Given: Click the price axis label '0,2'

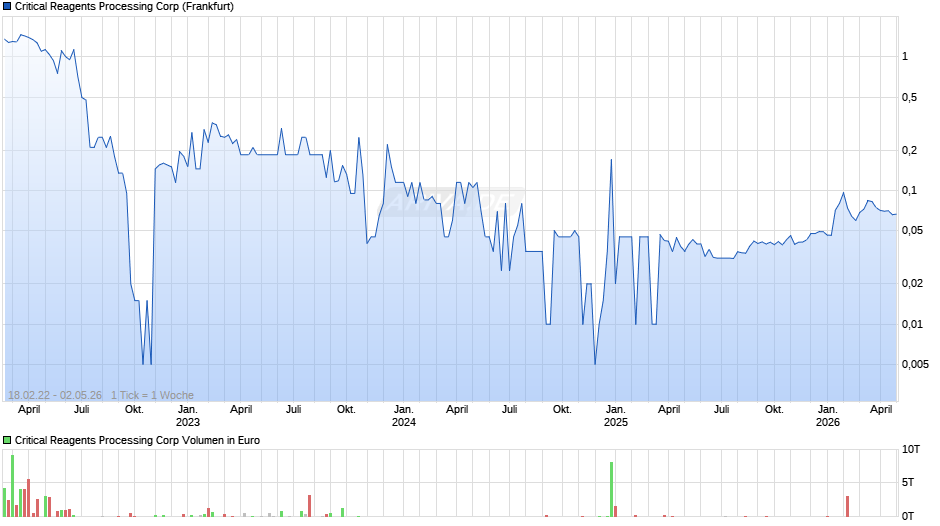Looking at the screenshot, I should [x=909, y=150].
